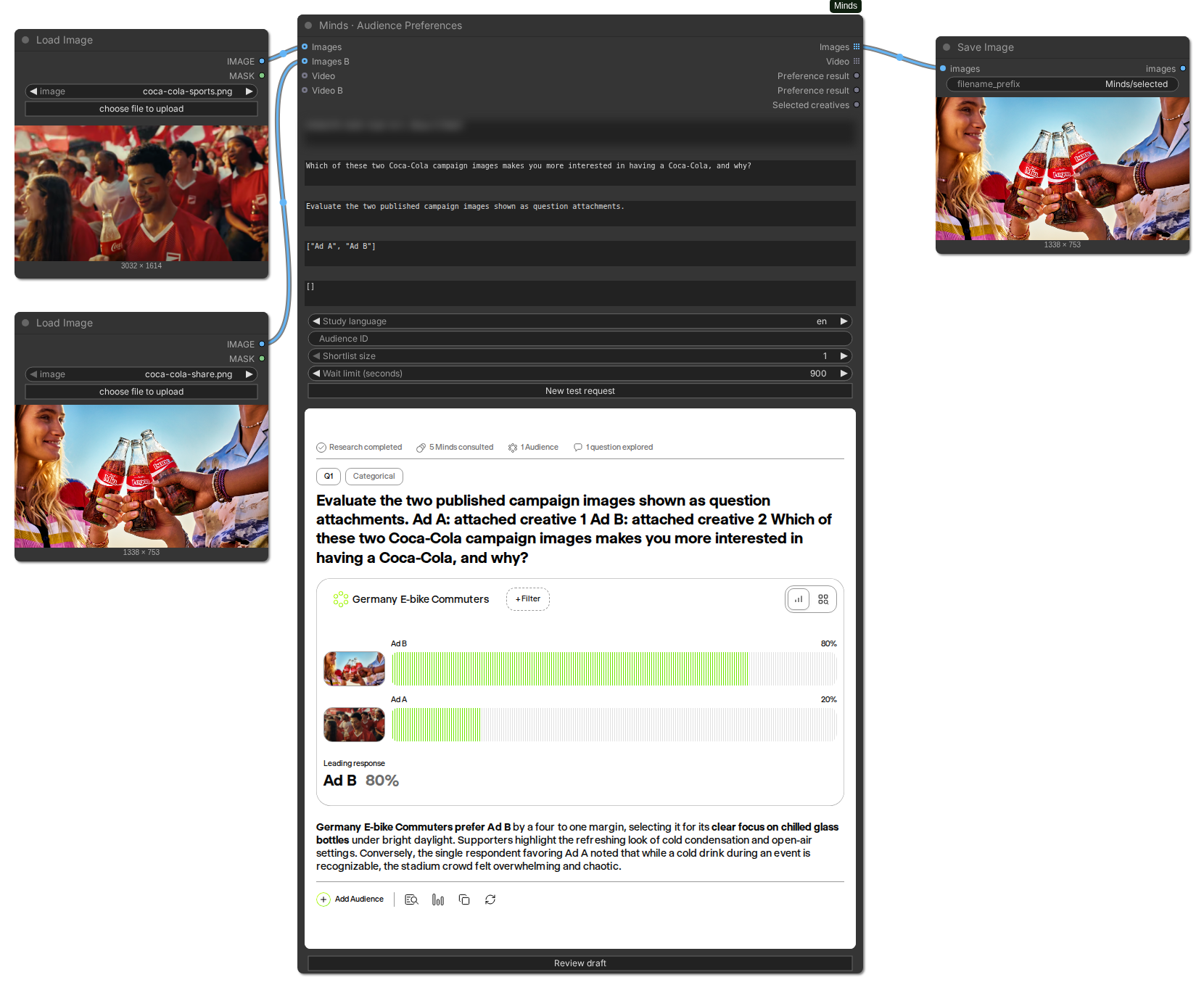Click the Video input socket on Minds node
Image resolution: width=1204 pixels, height=988 pixels.
tap(305, 75)
